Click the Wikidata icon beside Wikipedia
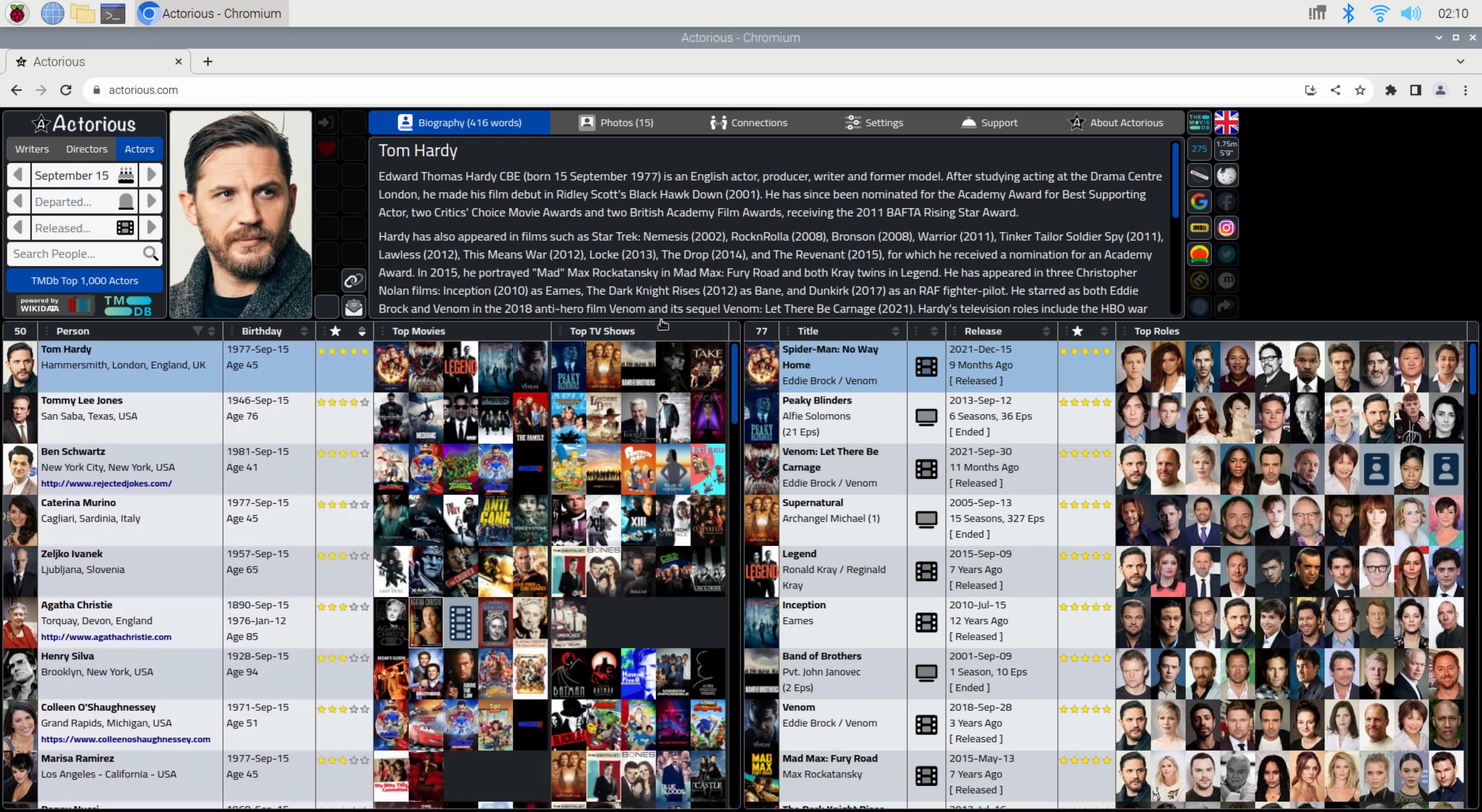The height and width of the screenshot is (812, 1482). (1199, 175)
